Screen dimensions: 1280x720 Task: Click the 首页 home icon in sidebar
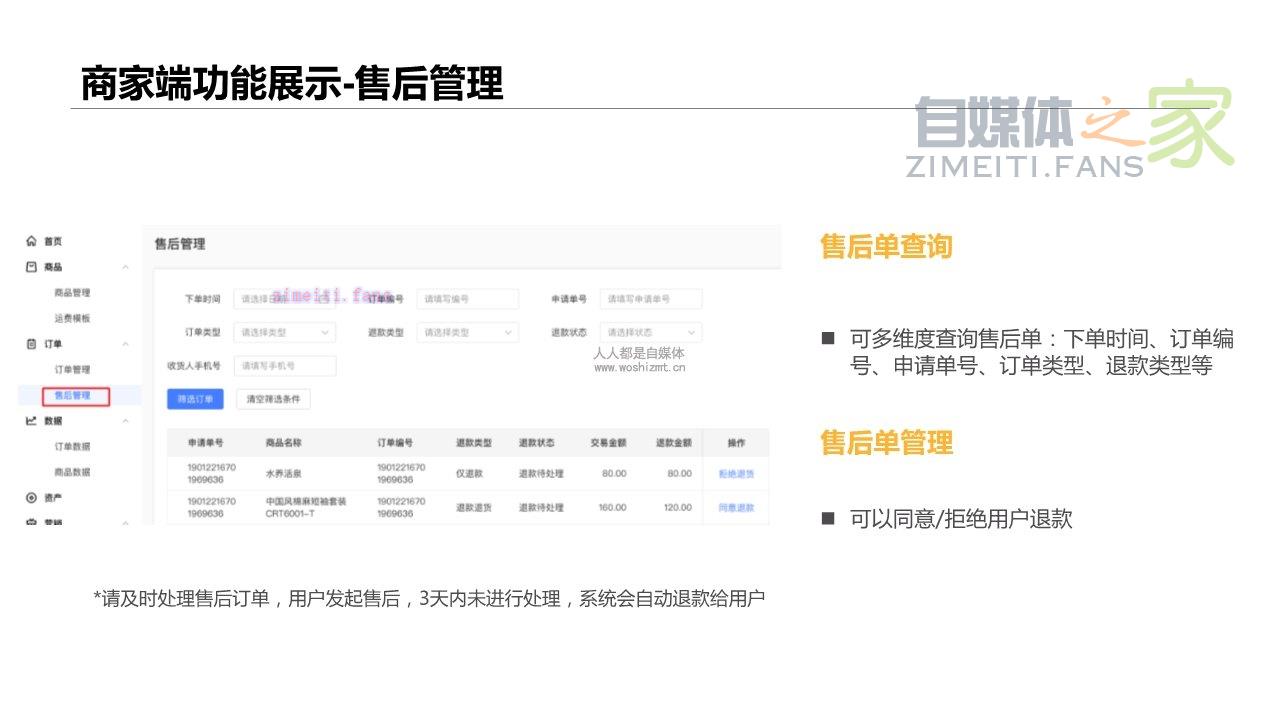(32, 241)
